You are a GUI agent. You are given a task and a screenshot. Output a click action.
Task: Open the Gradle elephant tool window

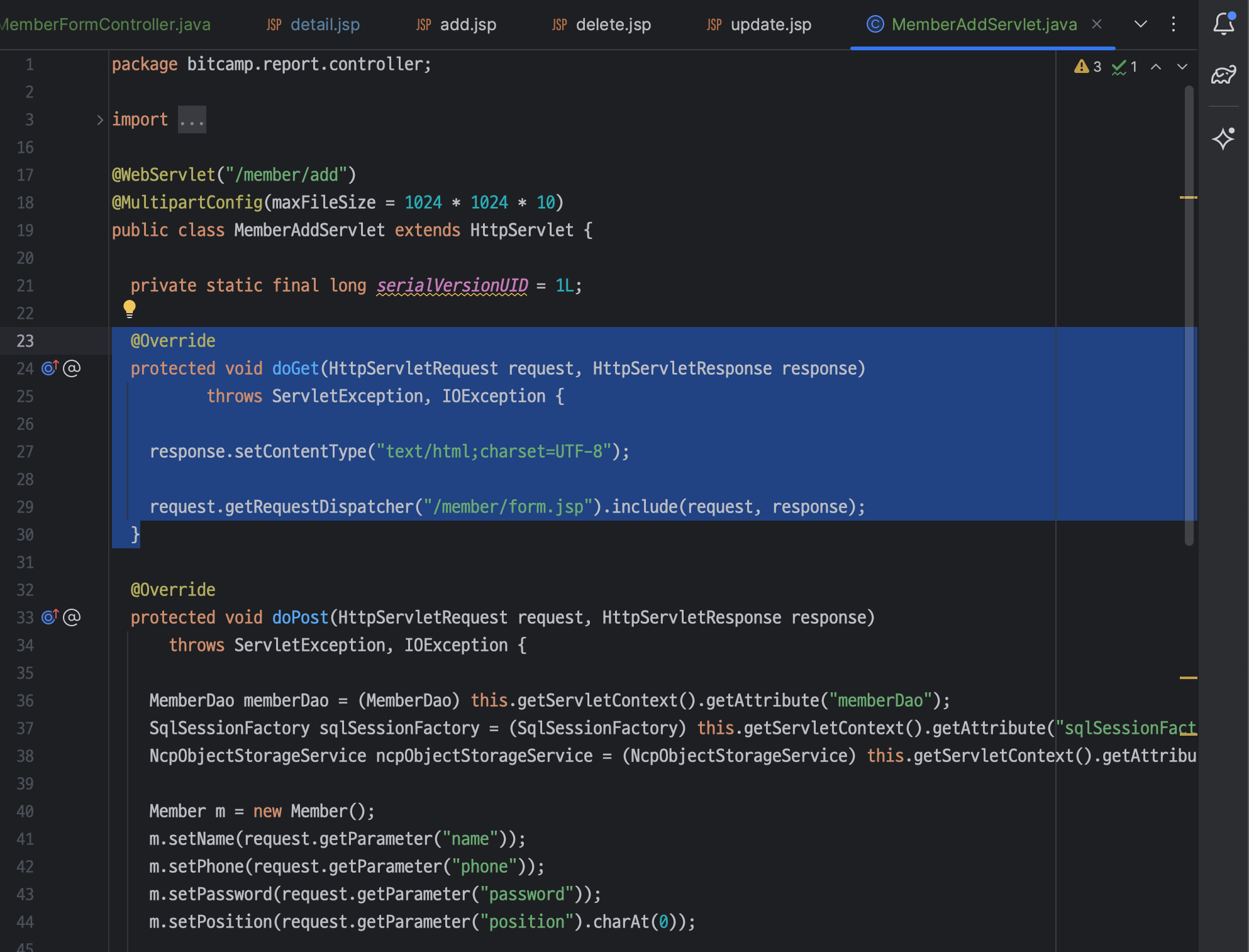tap(1223, 75)
